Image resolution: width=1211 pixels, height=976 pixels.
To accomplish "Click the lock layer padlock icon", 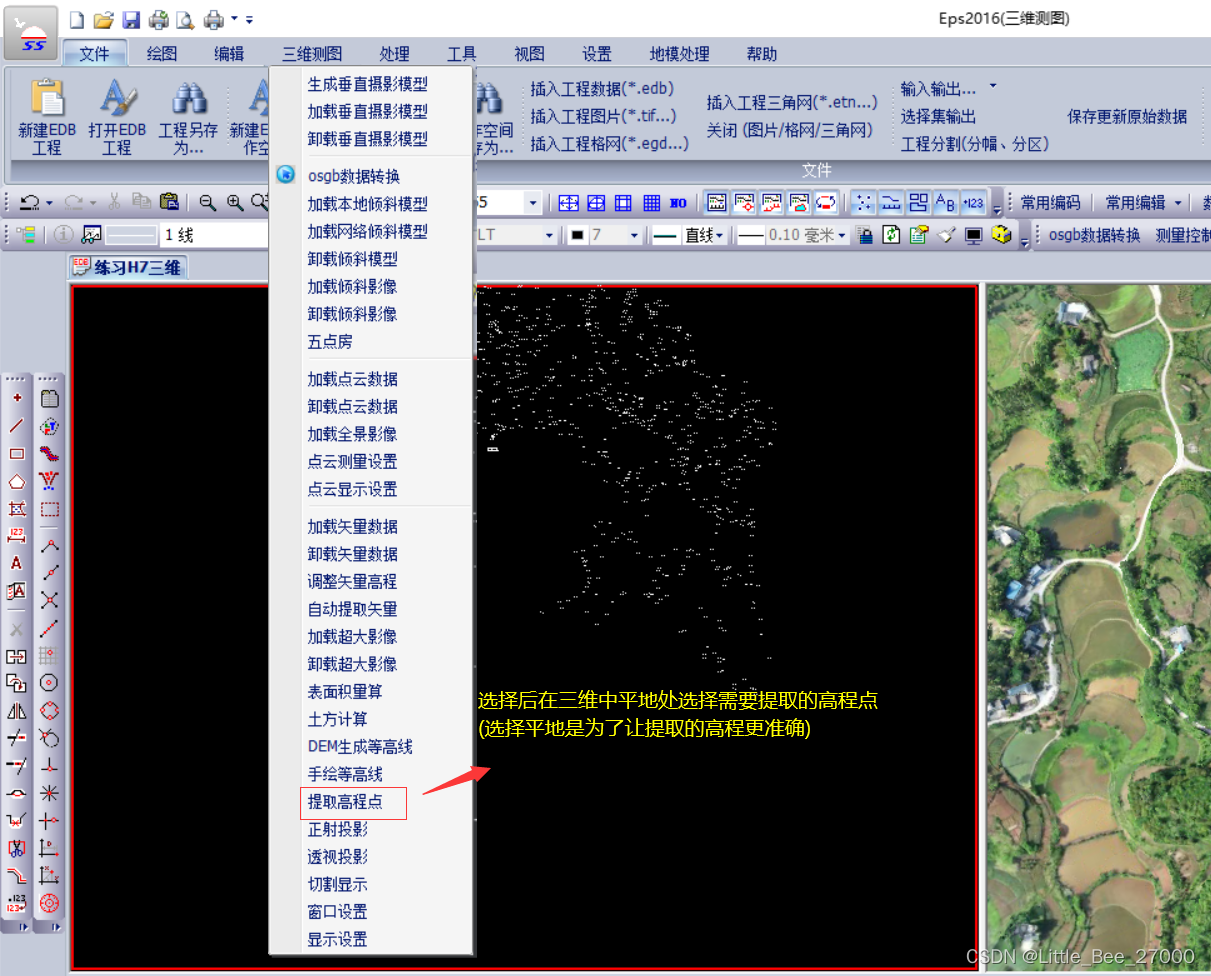I will point(866,235).
